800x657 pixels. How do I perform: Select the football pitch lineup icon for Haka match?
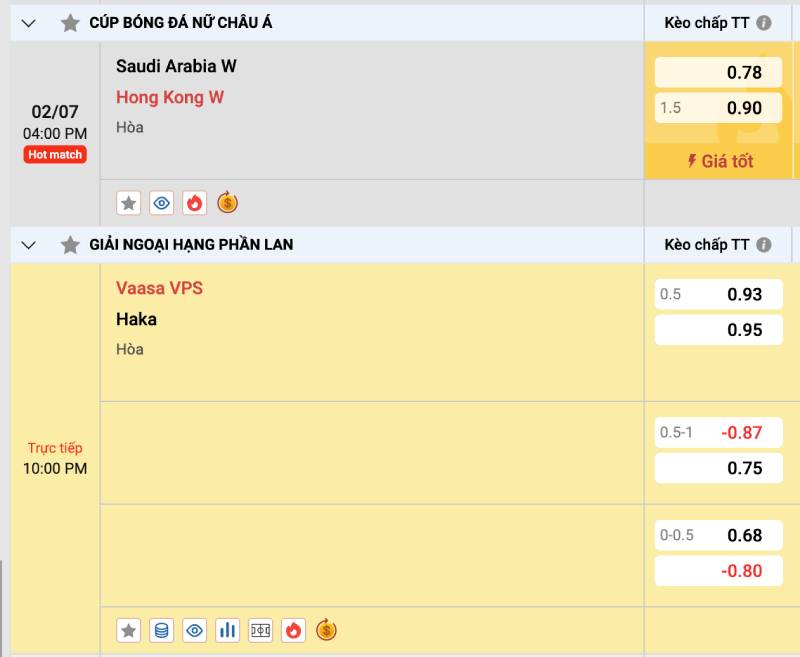pyautogui.click(x=260, y=630)
